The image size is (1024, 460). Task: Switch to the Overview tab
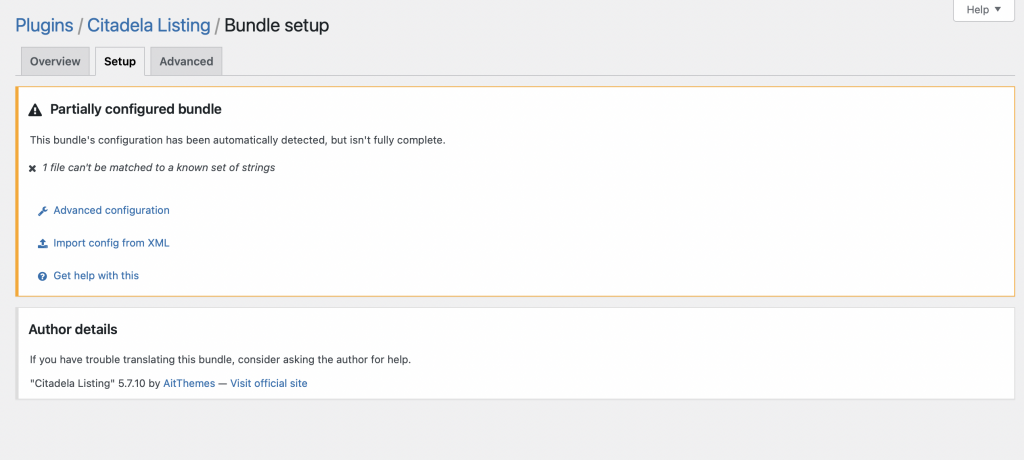click(x=55, y=61)
